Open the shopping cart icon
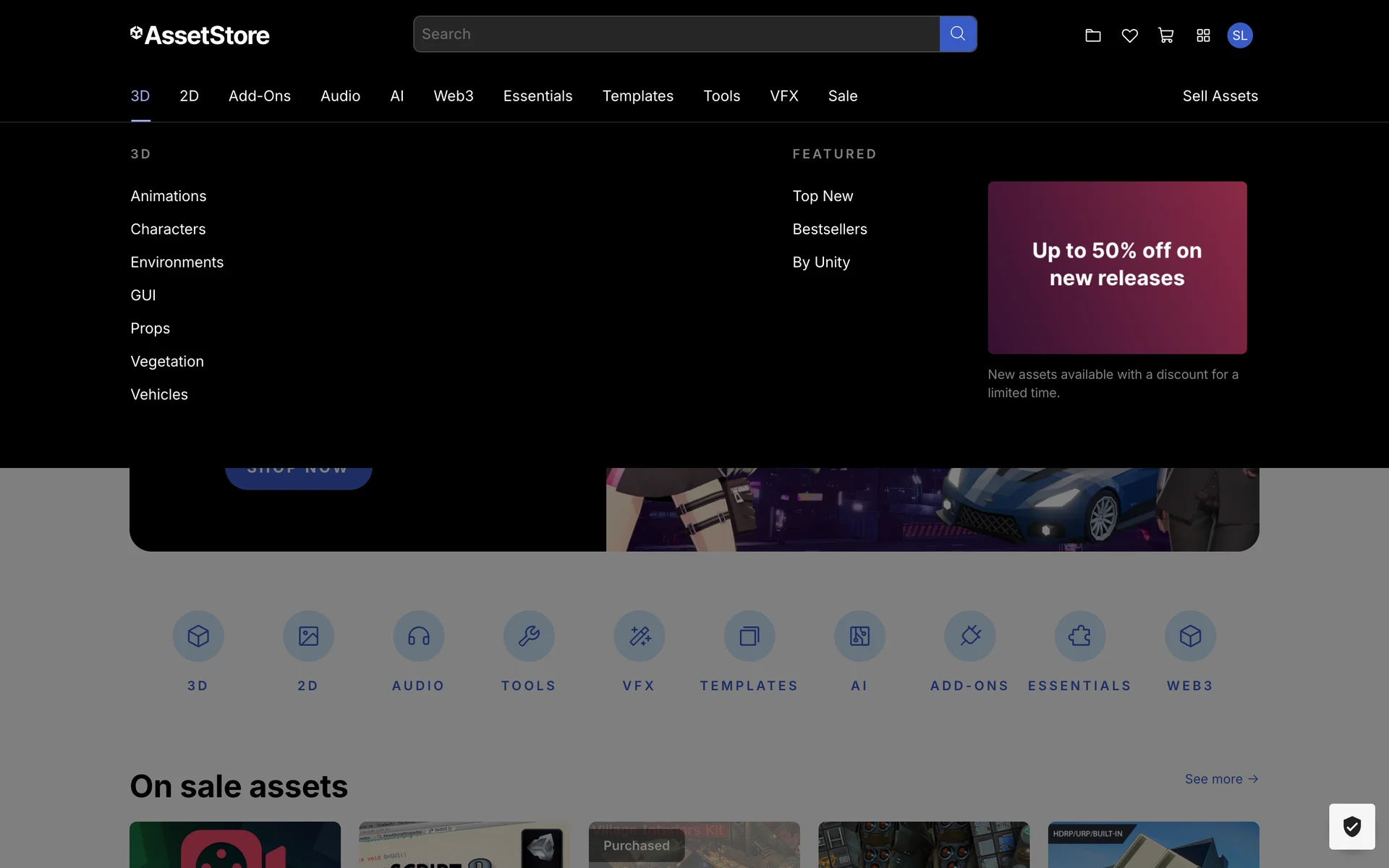The image size is (1389, 868). [1165, 35]
